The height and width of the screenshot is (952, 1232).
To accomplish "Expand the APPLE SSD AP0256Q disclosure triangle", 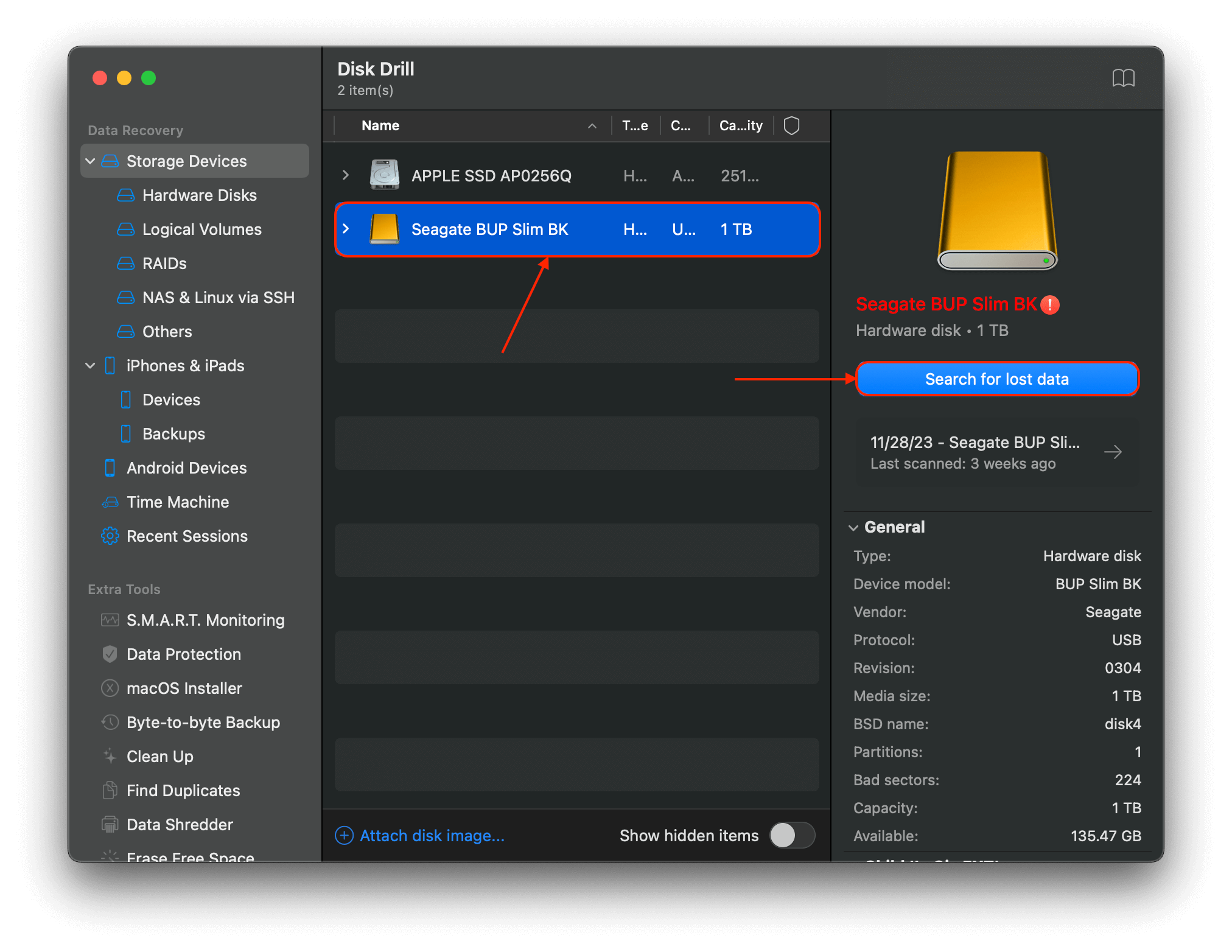I will point(345,175).
